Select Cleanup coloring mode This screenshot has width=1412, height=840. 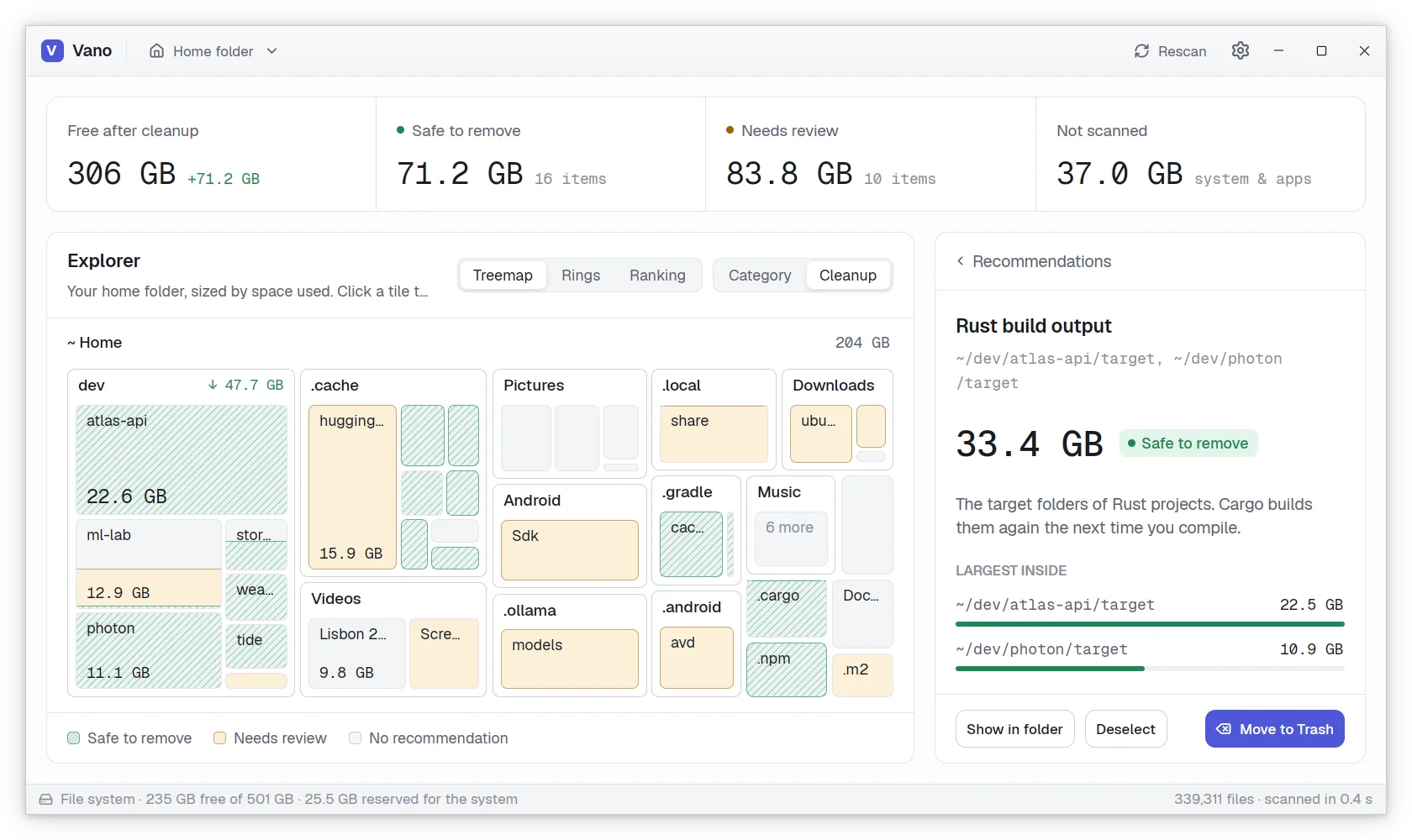(x=848, y=276)
